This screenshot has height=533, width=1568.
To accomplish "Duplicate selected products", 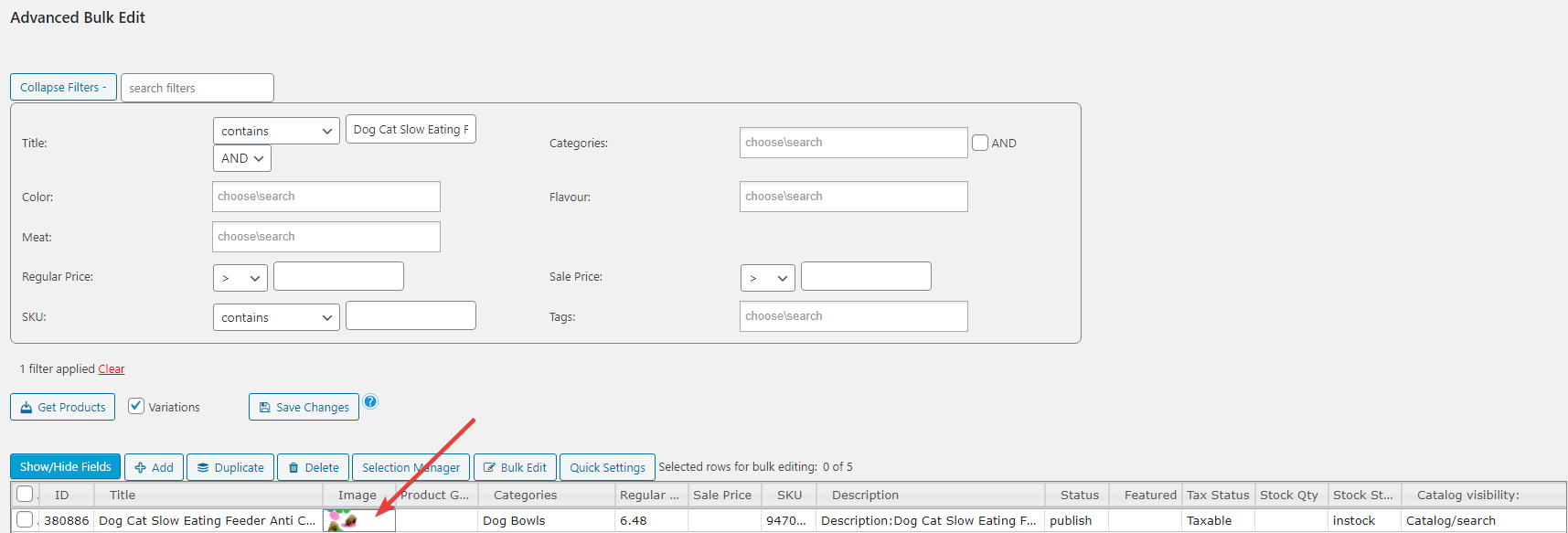I will click(x=230, y=467).
